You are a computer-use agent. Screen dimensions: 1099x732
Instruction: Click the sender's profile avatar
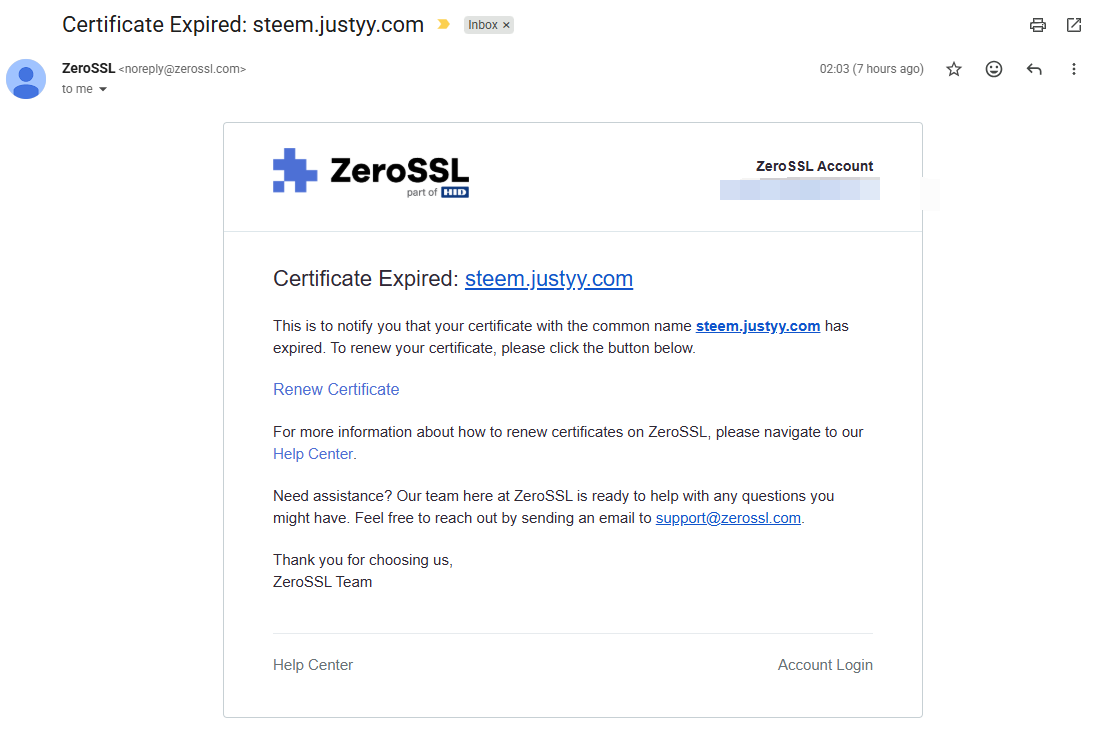click(26, 79)
